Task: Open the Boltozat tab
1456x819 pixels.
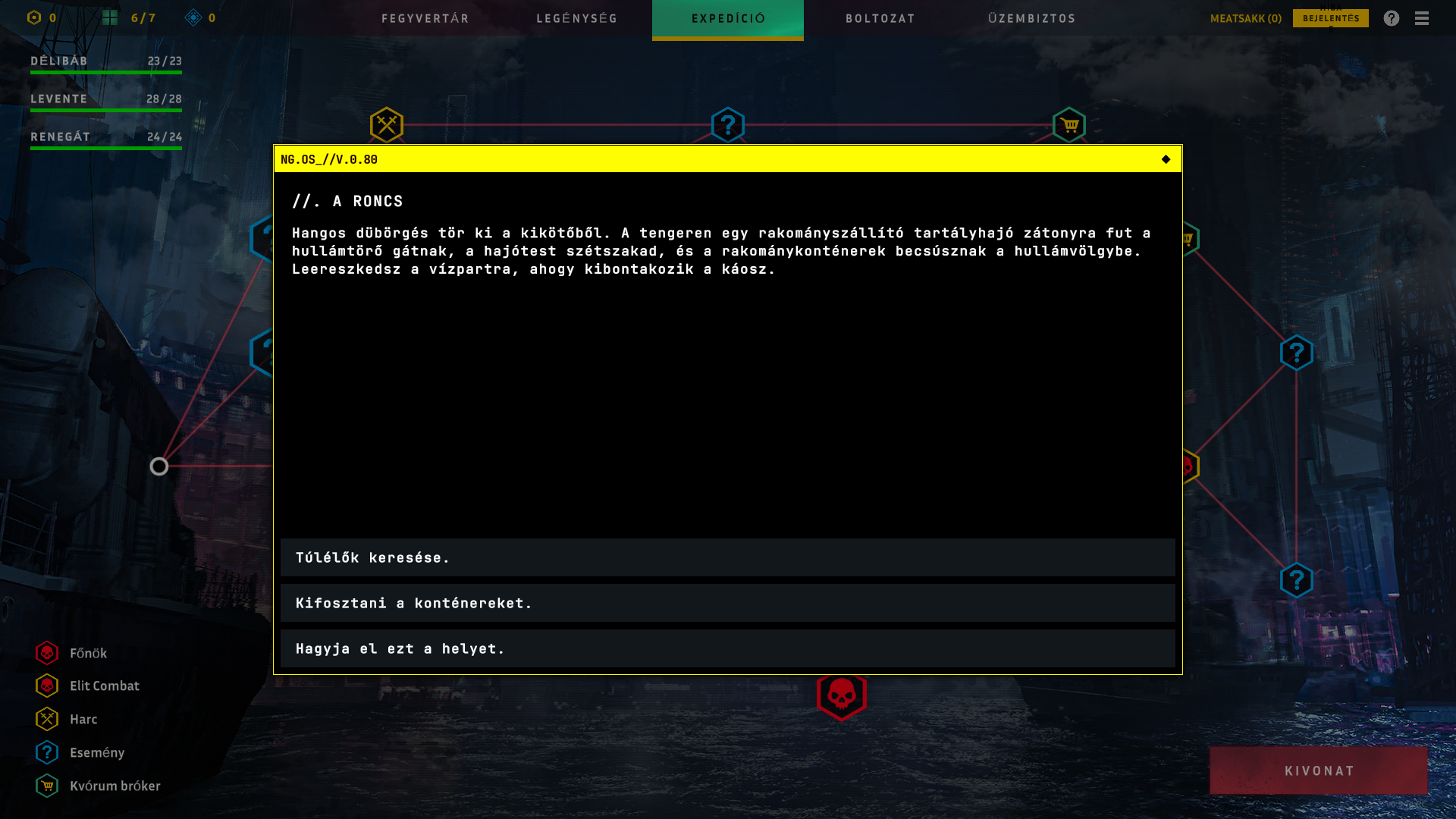Action: (880, 18)
